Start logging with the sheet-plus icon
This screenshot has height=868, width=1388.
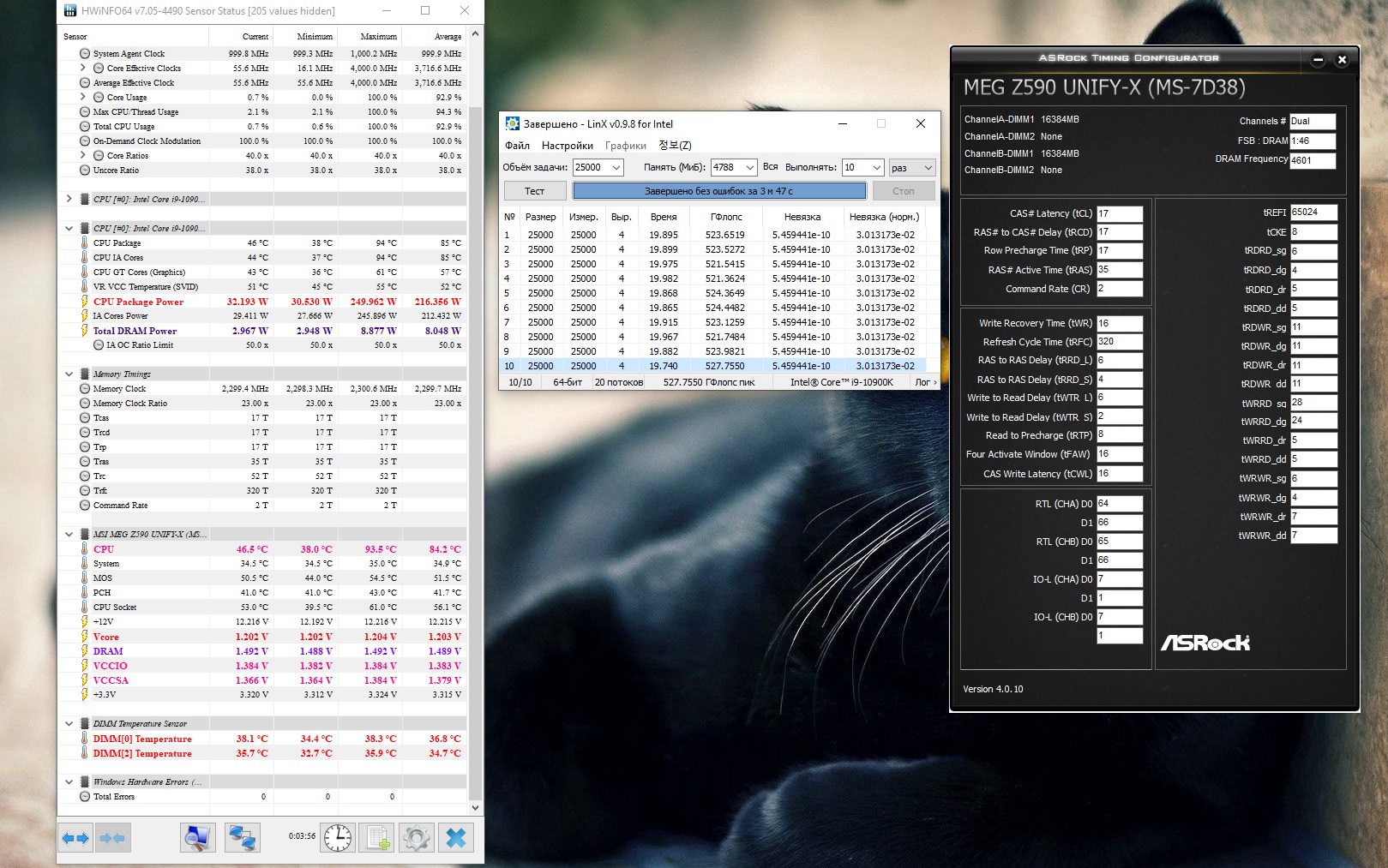tap(377, 837)
